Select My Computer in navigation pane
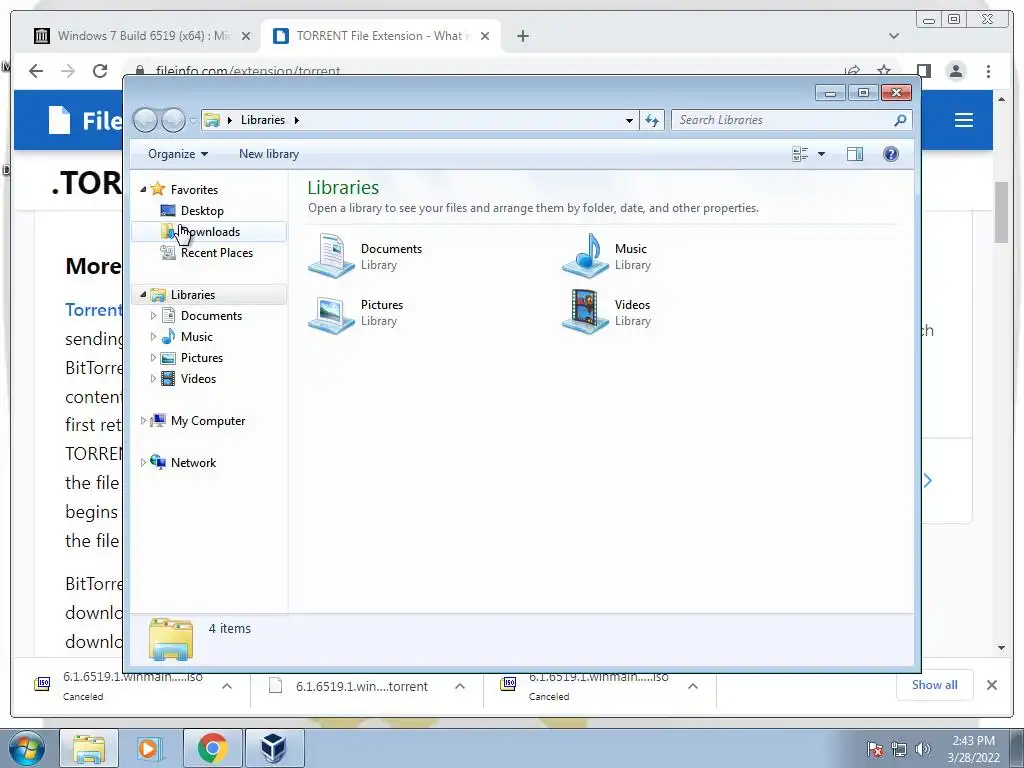The height and width of the screenshot is (768, 1024). point(208,421)
